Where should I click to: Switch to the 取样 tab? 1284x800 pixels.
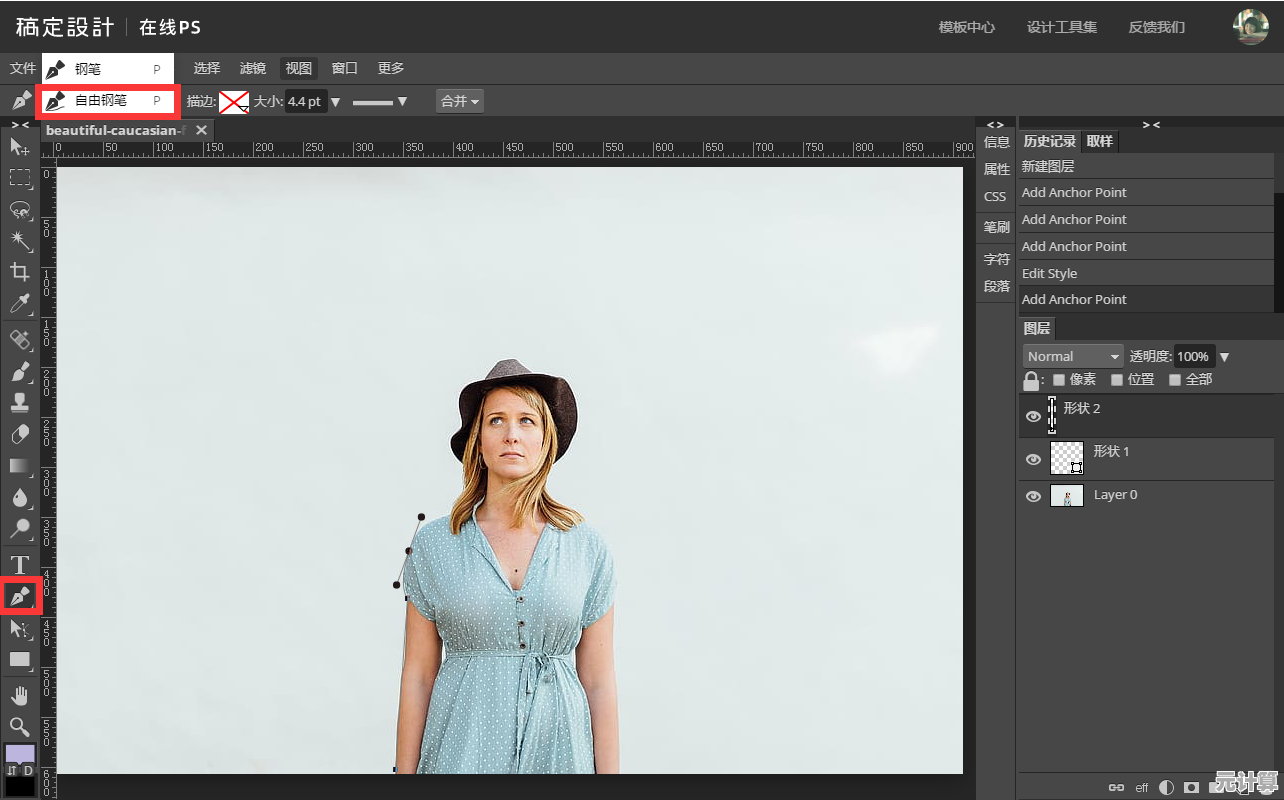tap(1100, 141)
